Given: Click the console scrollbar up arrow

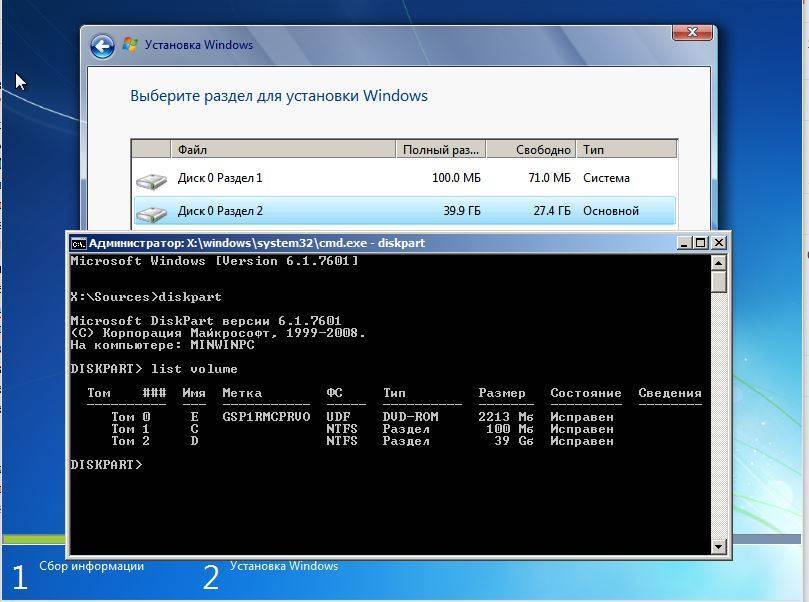Looking at the screenshot, I should [x=718, y=262].
